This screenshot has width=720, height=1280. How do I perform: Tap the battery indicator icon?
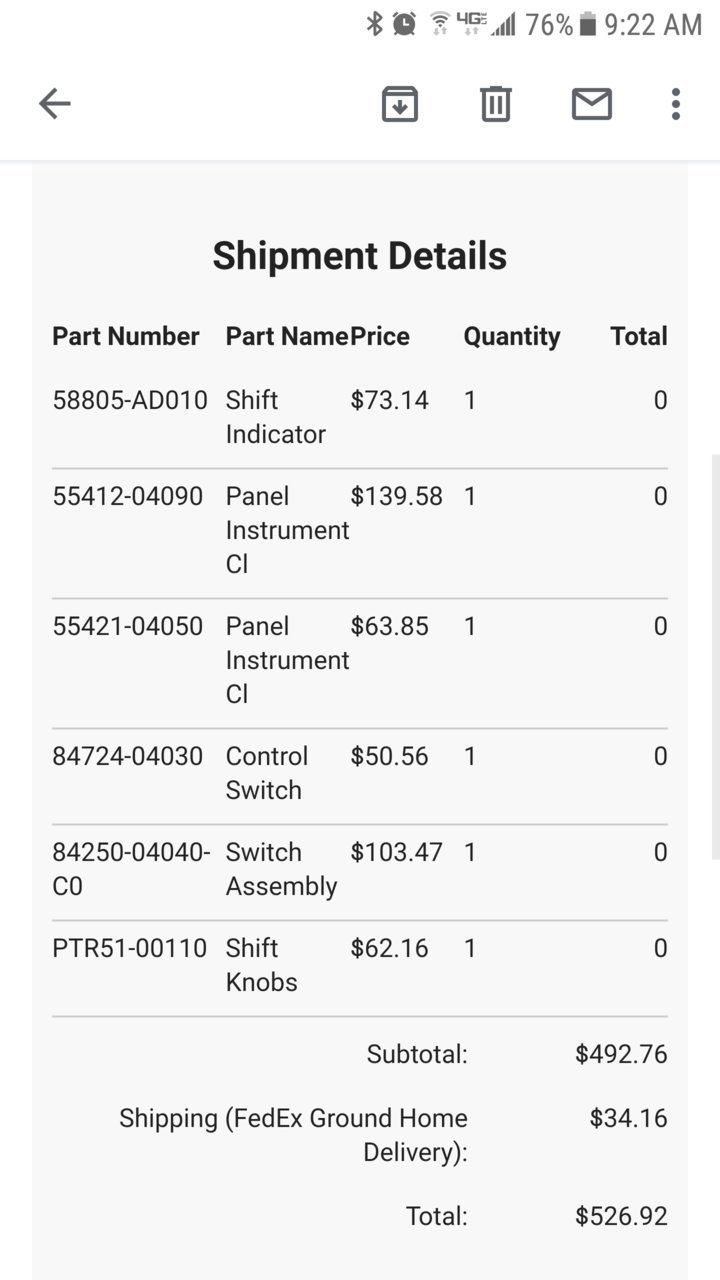(x=589, y=24)
